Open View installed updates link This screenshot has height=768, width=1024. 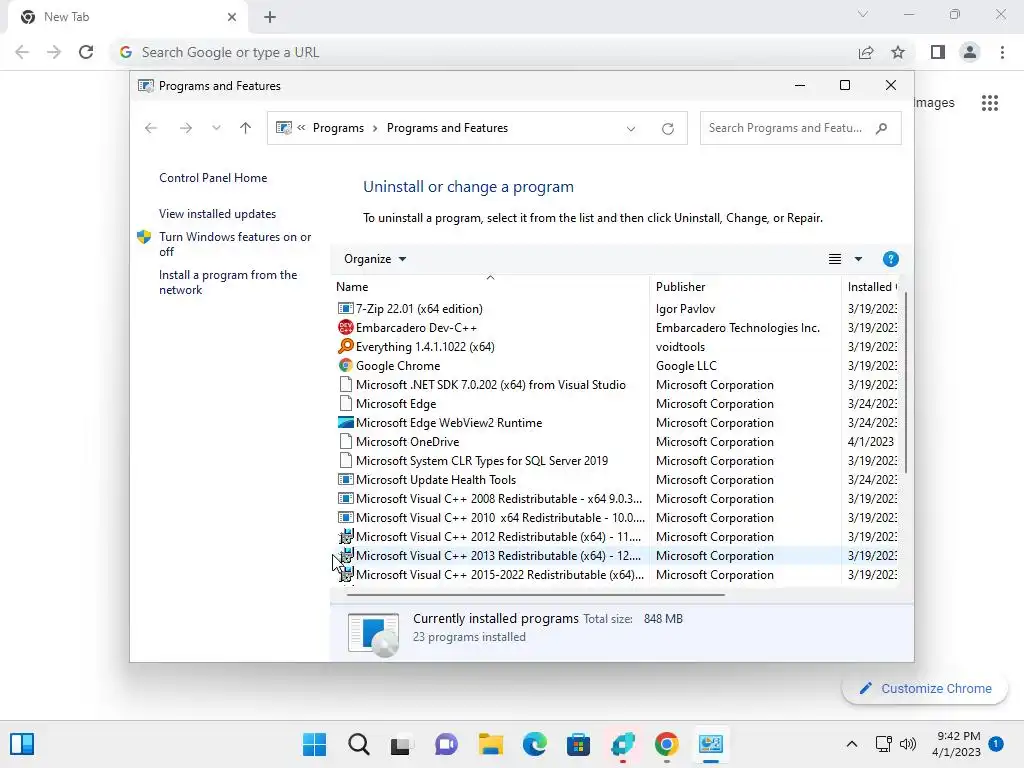click(x=217, y=214)
